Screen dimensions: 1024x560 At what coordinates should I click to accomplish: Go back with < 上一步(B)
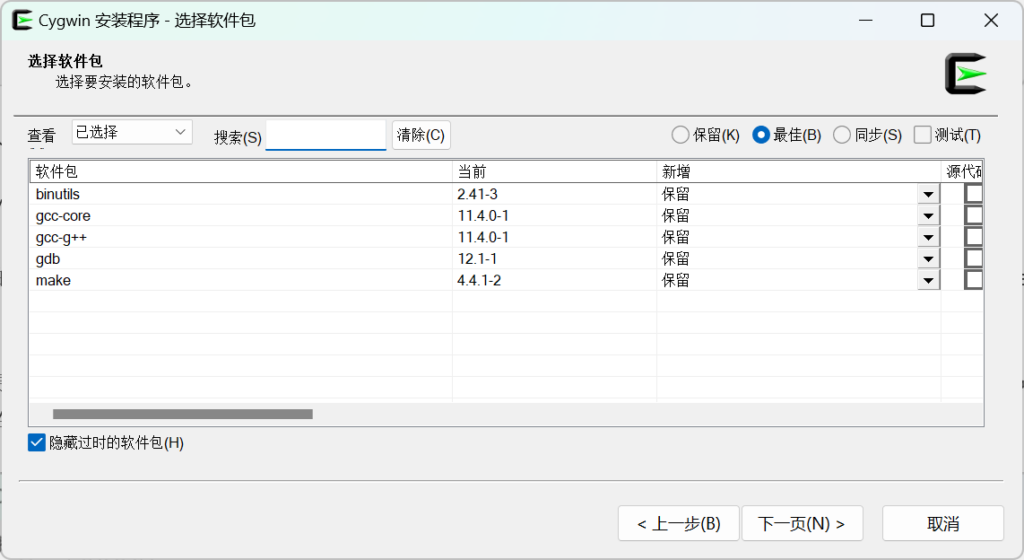point(679,523)
